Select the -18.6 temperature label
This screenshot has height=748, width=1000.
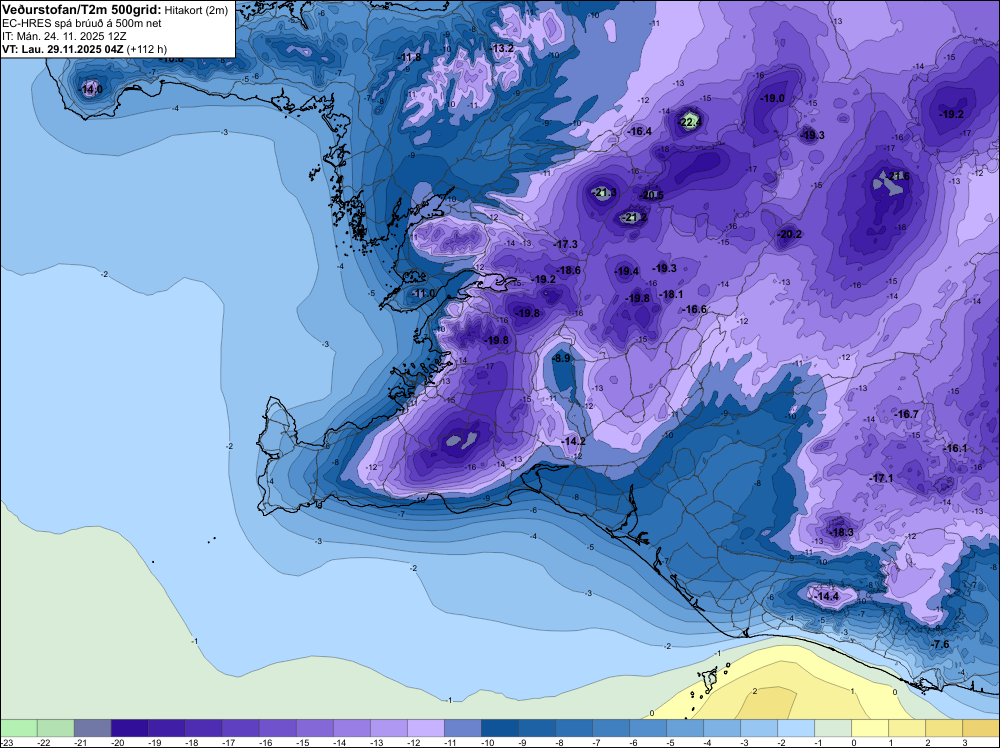point(568,270)
